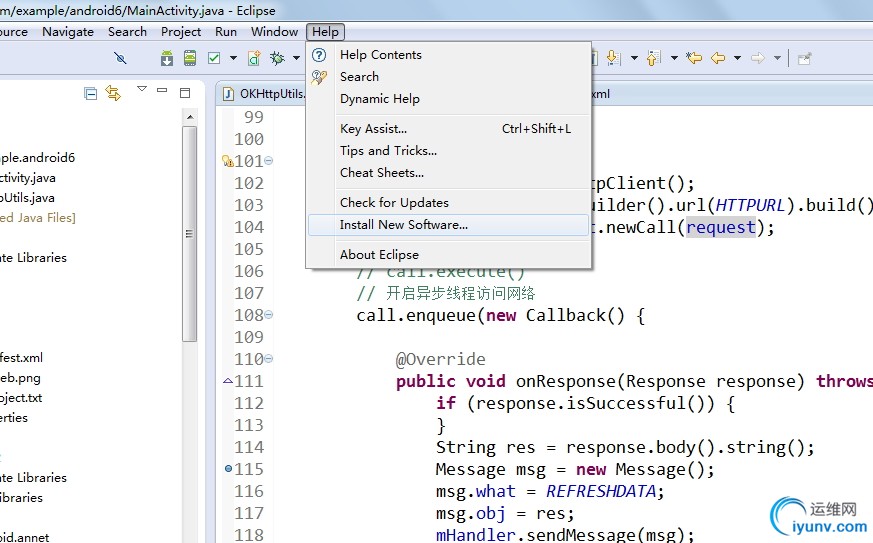Select the ple.android6 package in explorer
The width and height of the screenshot is (873, 543).
(x=37, y=158)
